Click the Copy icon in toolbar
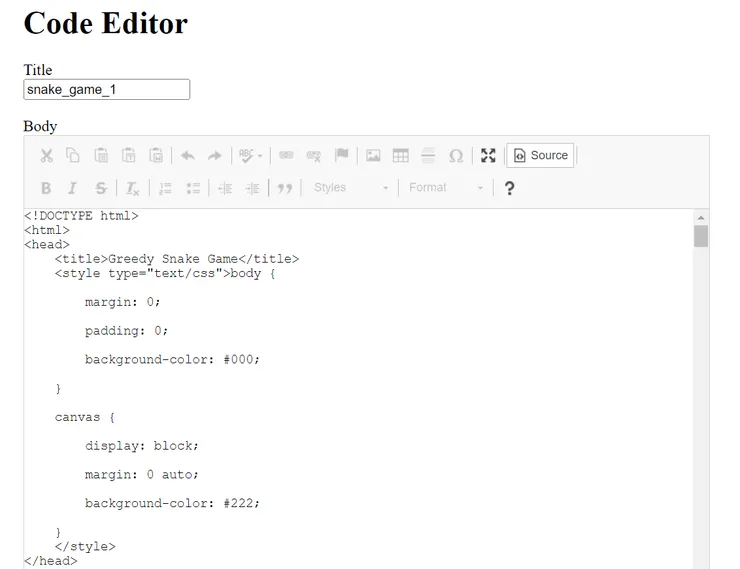This screenshot has height=569, width=740. (x=73, y=156)
